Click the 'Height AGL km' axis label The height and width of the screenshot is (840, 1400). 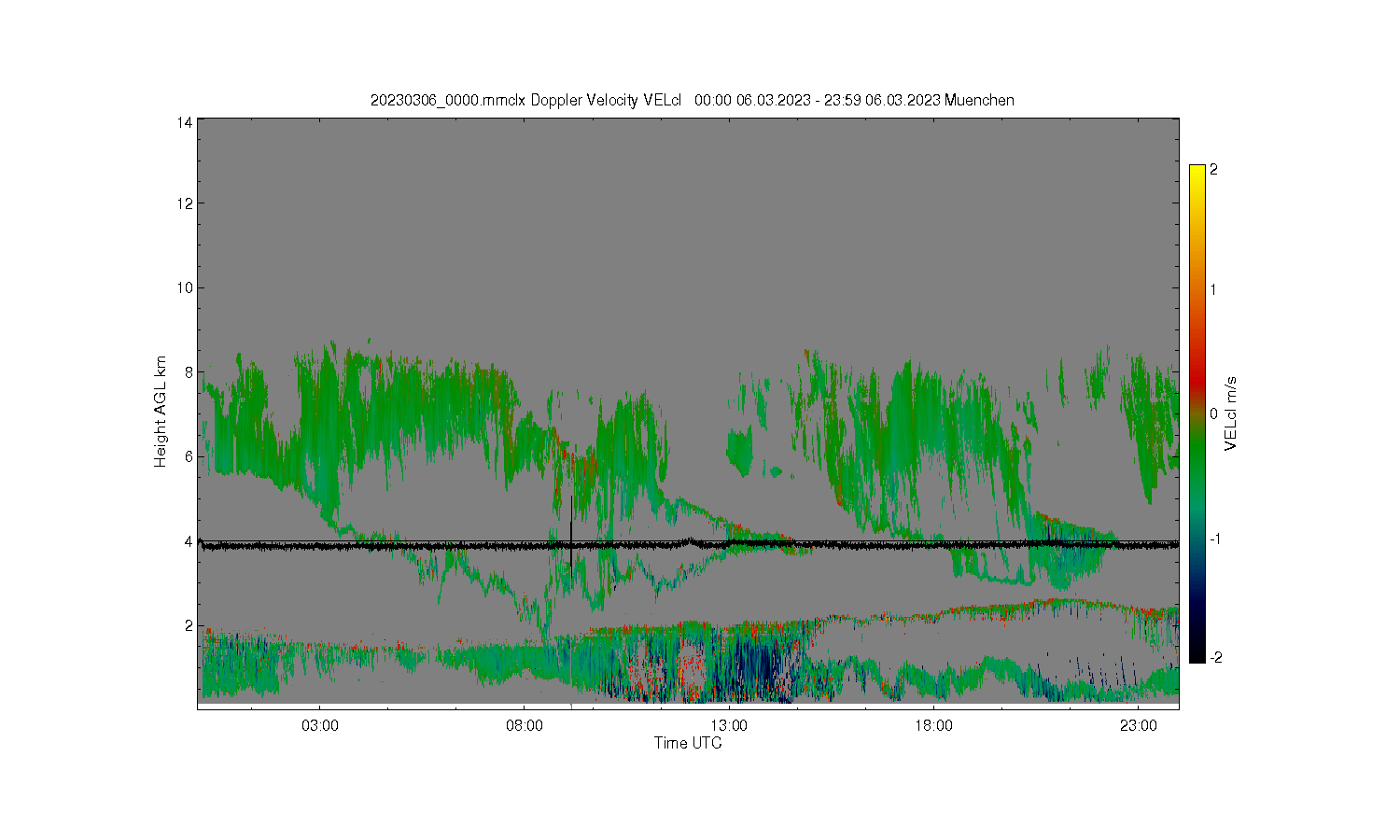(161, 412)
